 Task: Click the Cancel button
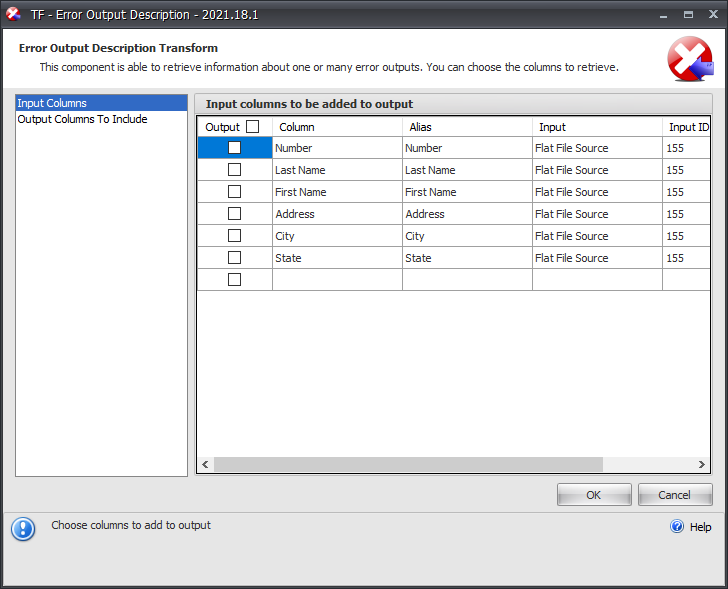click(x=675, y=495)
